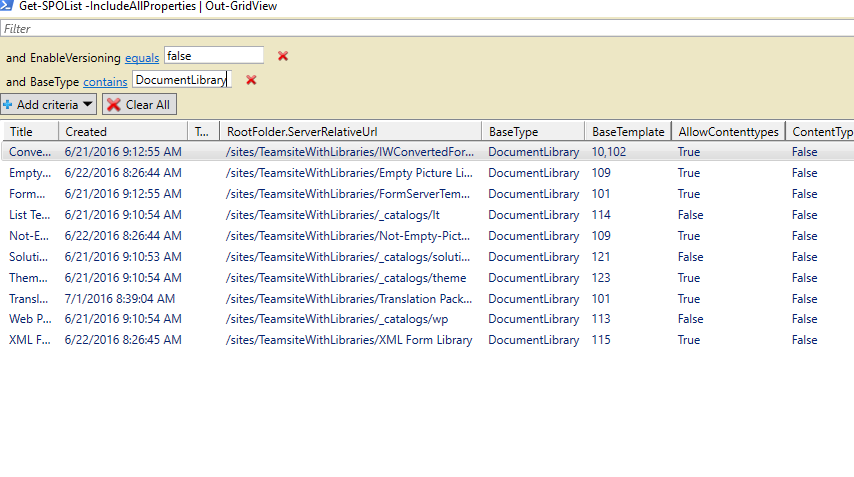
Task: Focus the Filter search box
Action: coord(427,28)
